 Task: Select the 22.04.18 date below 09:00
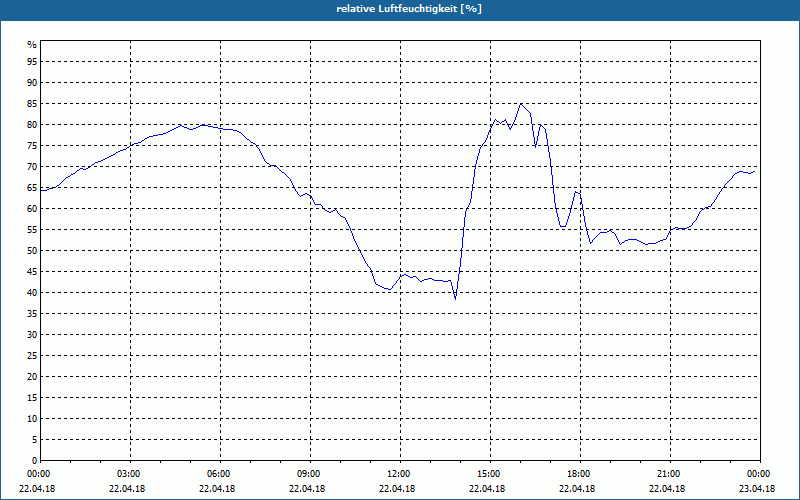tap(308, 488)
